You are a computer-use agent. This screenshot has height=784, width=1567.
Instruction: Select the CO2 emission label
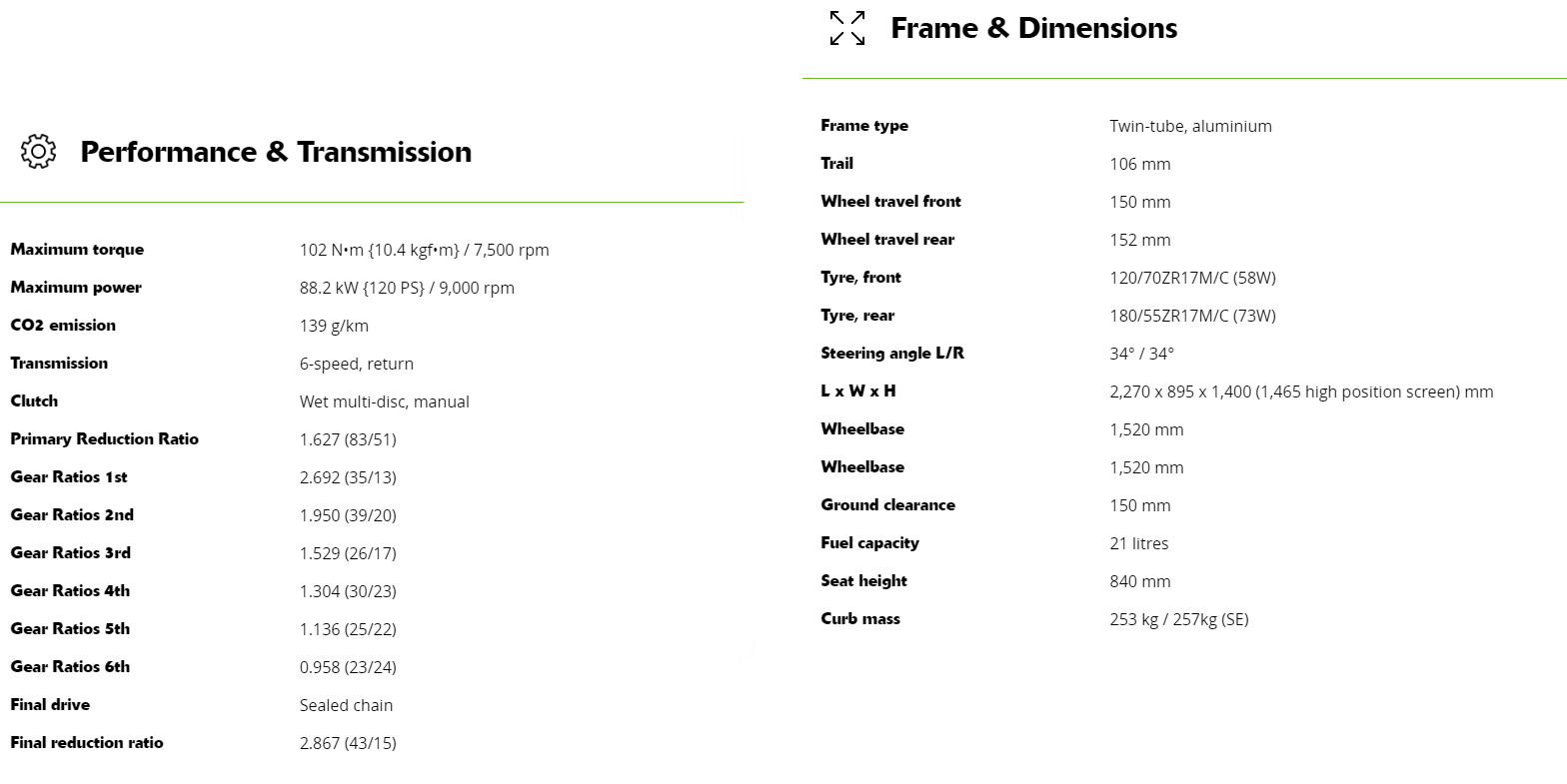pos(63,326)
